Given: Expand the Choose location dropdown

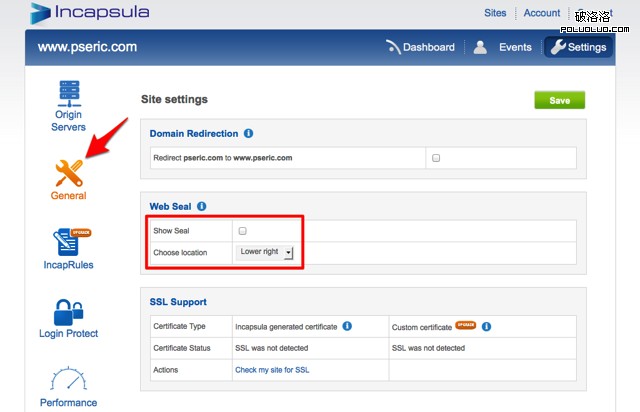Looking at the screenshot, I should pyautogui.click(x=266, y=253).
